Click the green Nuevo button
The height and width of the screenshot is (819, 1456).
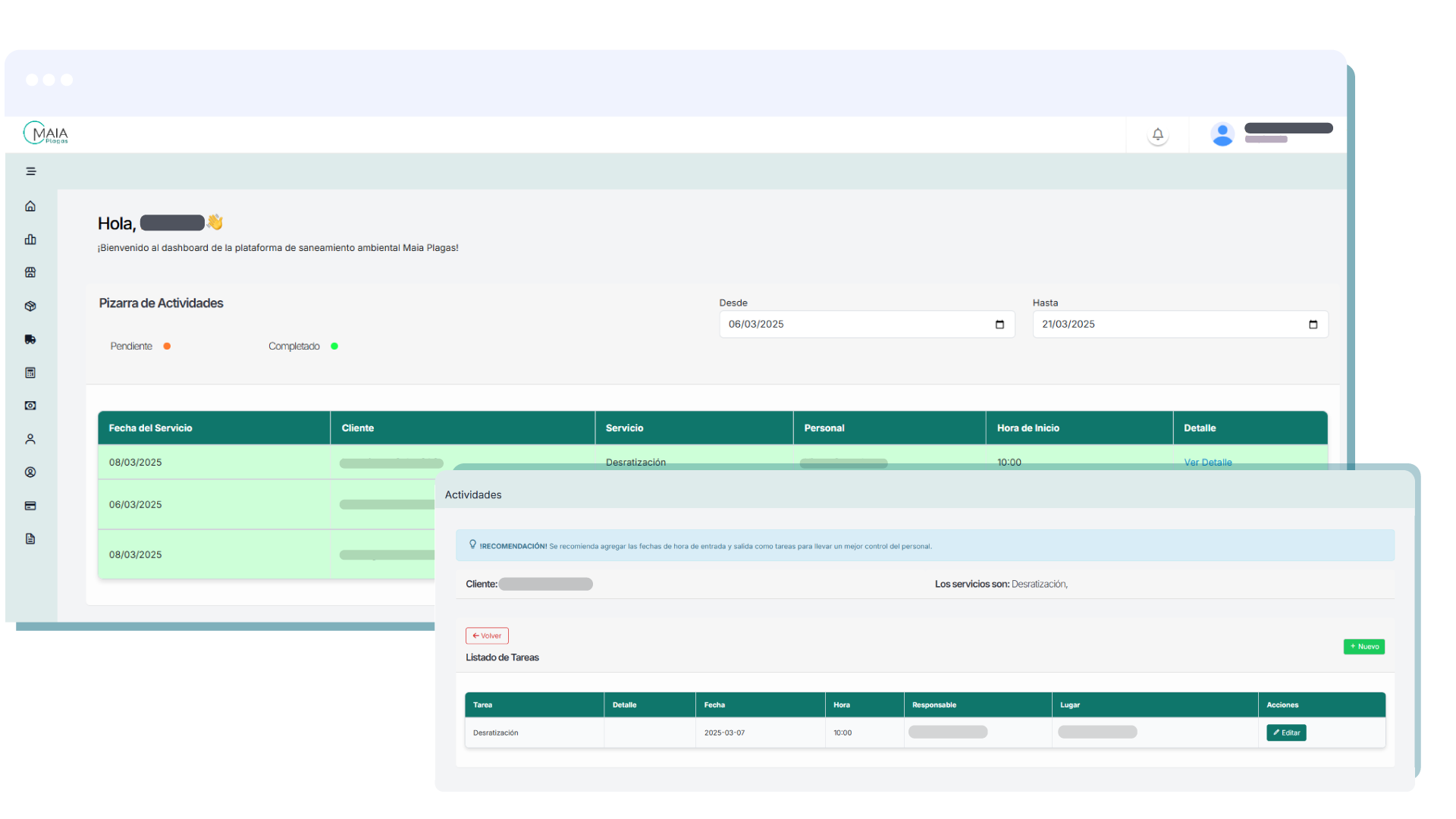[1363, 647]
